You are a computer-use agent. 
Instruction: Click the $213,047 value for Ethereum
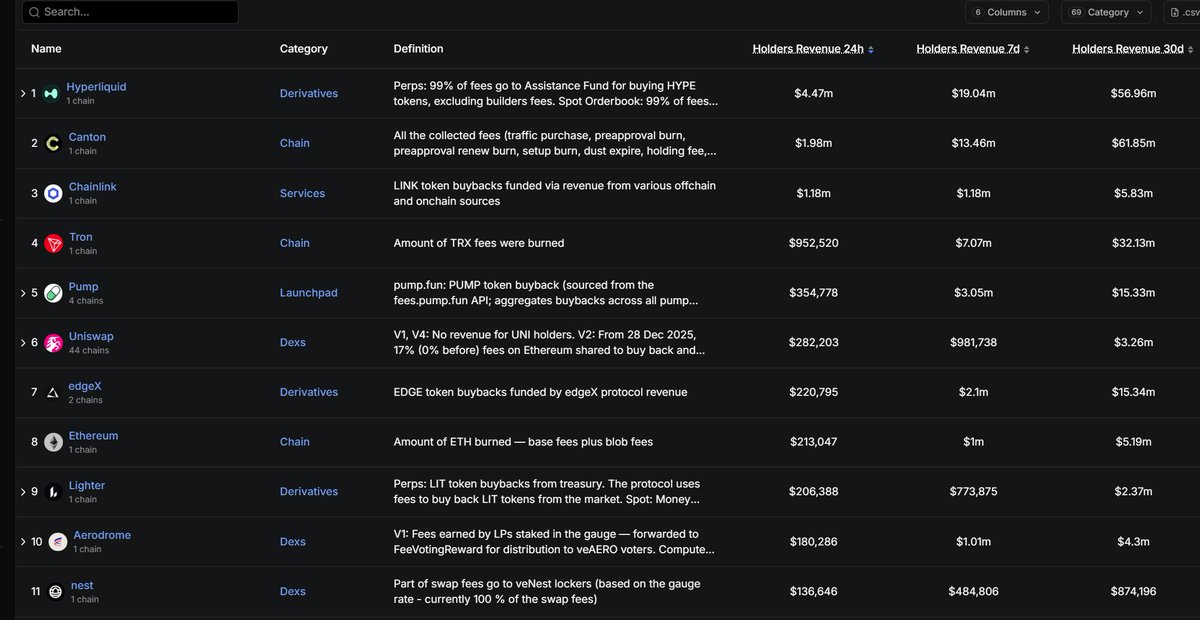[x=813, y=441]
